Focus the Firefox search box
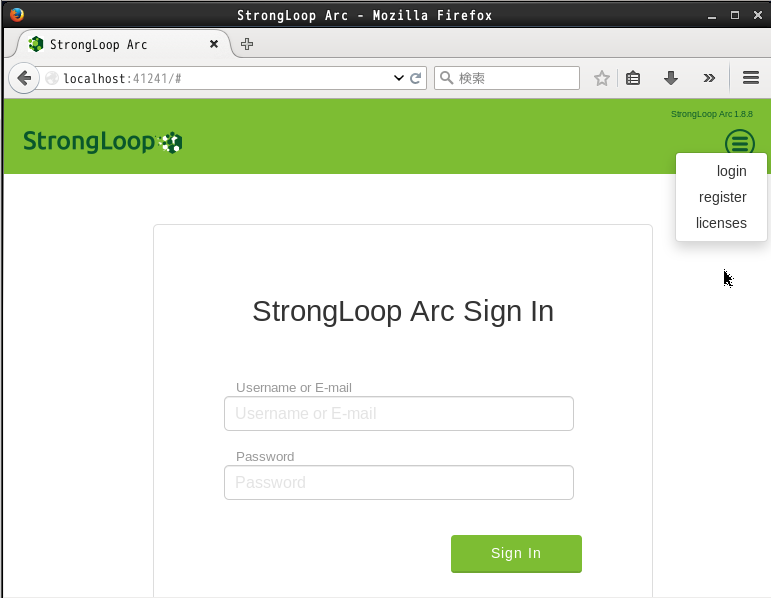 (x=507, y=78)
